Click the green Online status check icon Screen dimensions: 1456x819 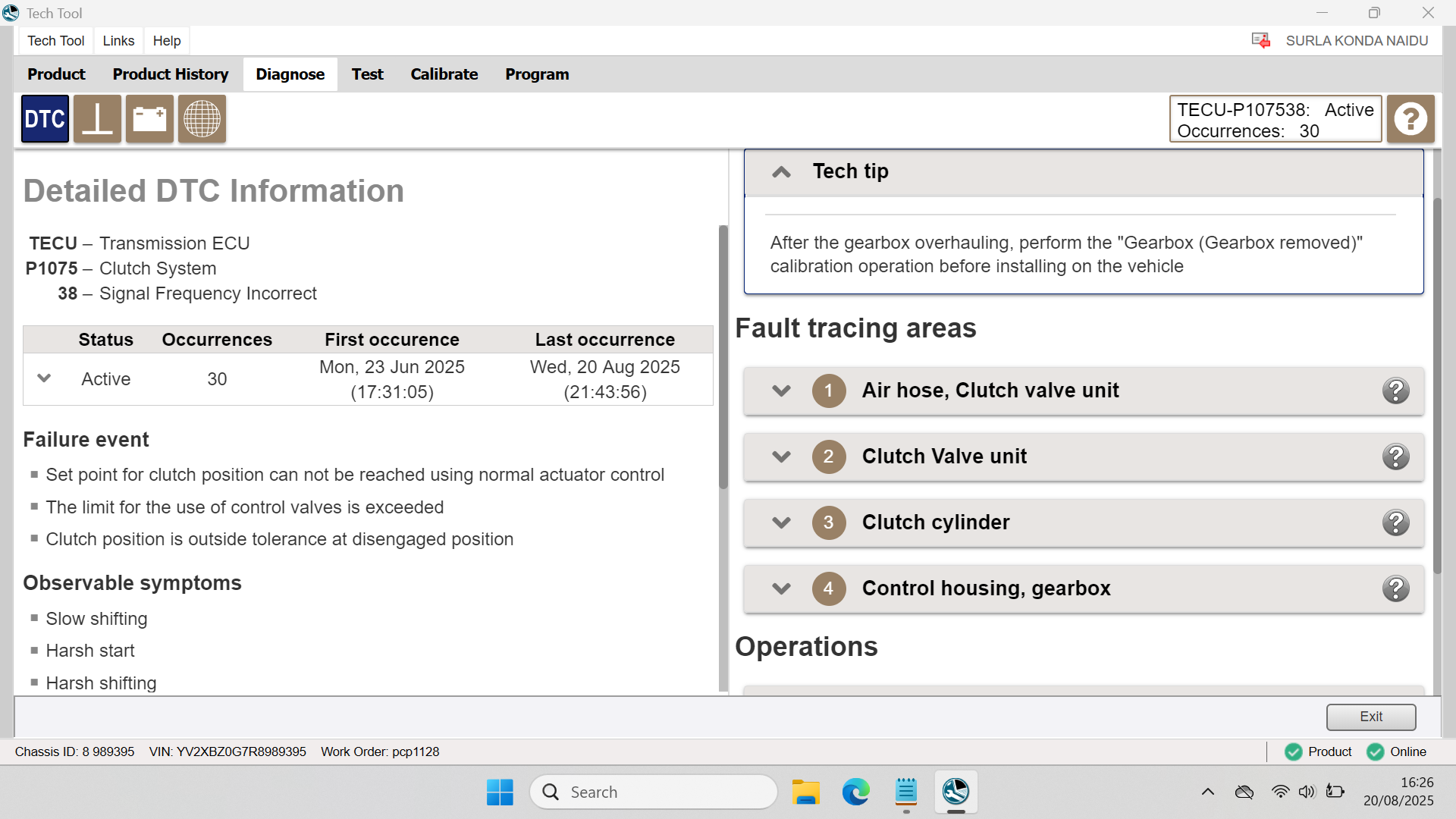tap(1375, 752)
